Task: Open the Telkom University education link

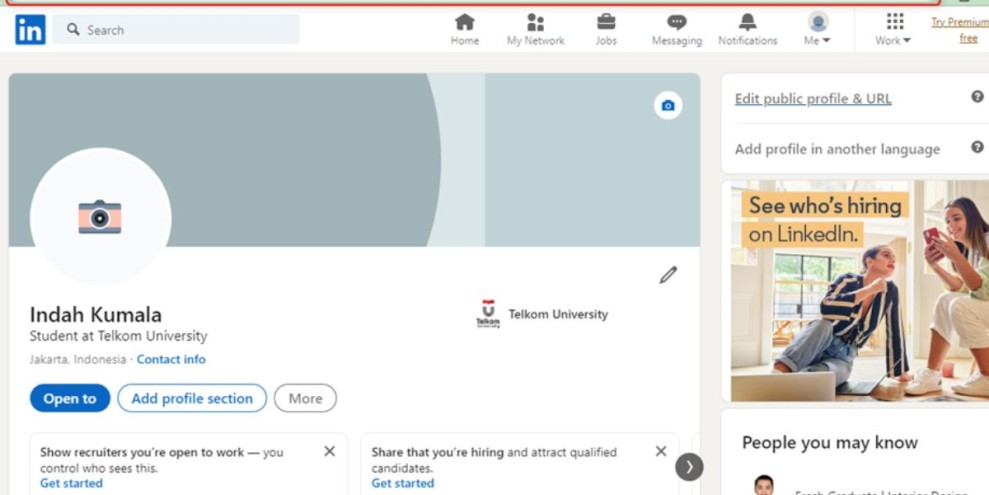Action: [558, 314]
